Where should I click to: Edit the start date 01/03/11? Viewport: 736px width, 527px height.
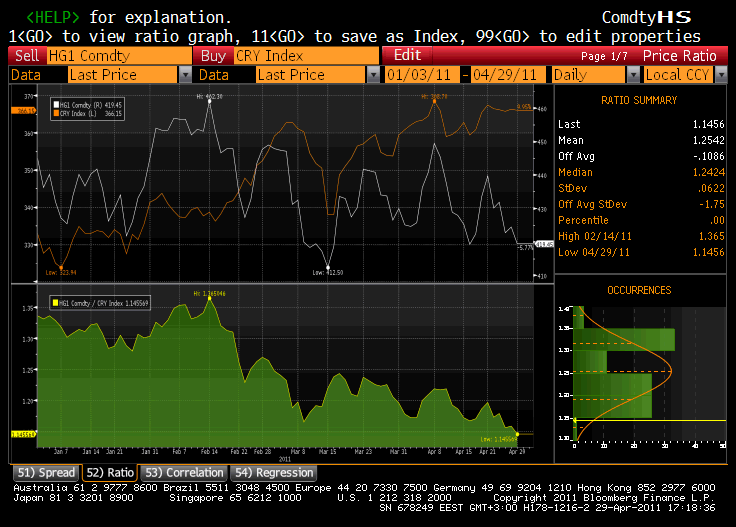pos(422,75)
